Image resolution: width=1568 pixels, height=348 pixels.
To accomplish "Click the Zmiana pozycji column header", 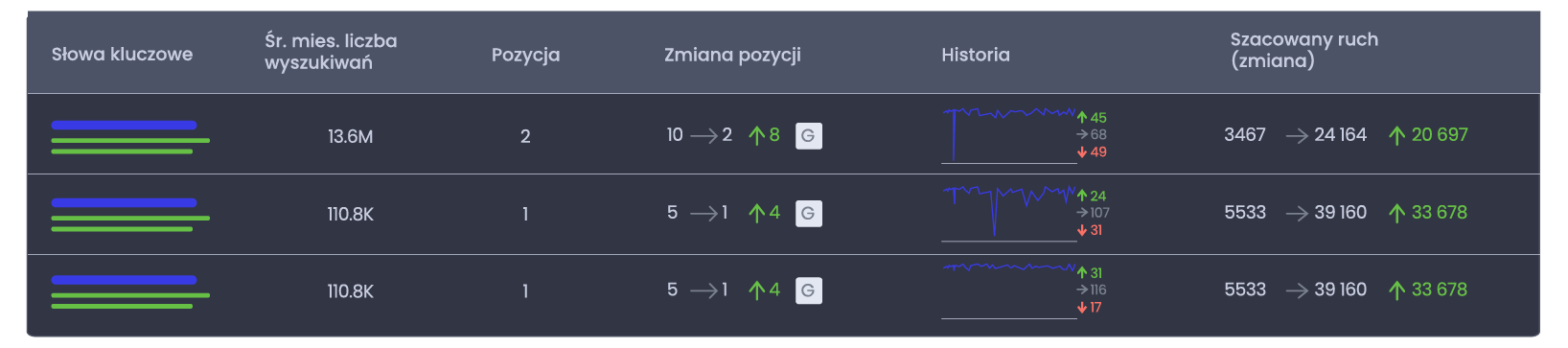I will (x=732, y=55).
